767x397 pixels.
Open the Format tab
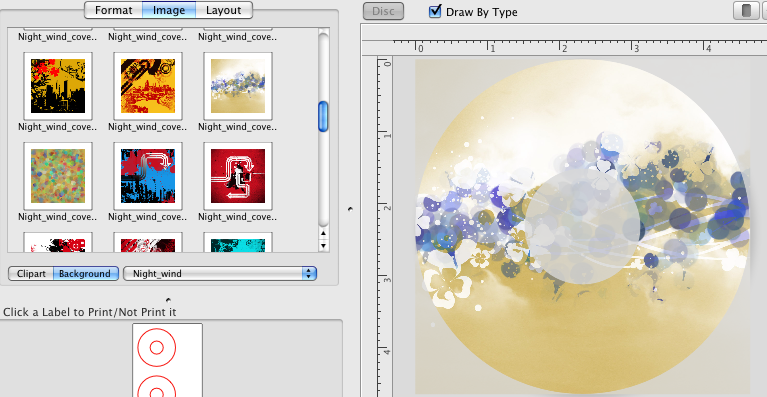tap(113, 10)
